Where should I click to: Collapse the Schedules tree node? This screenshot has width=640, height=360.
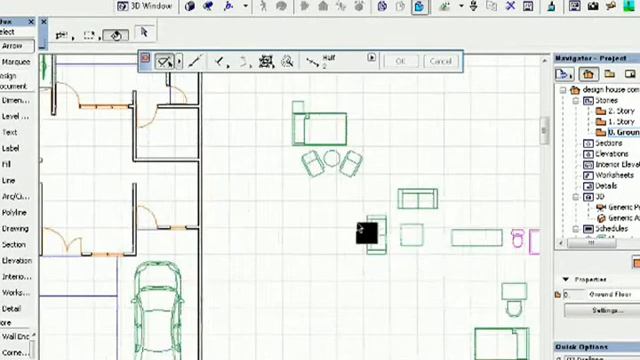coord(576,229)
